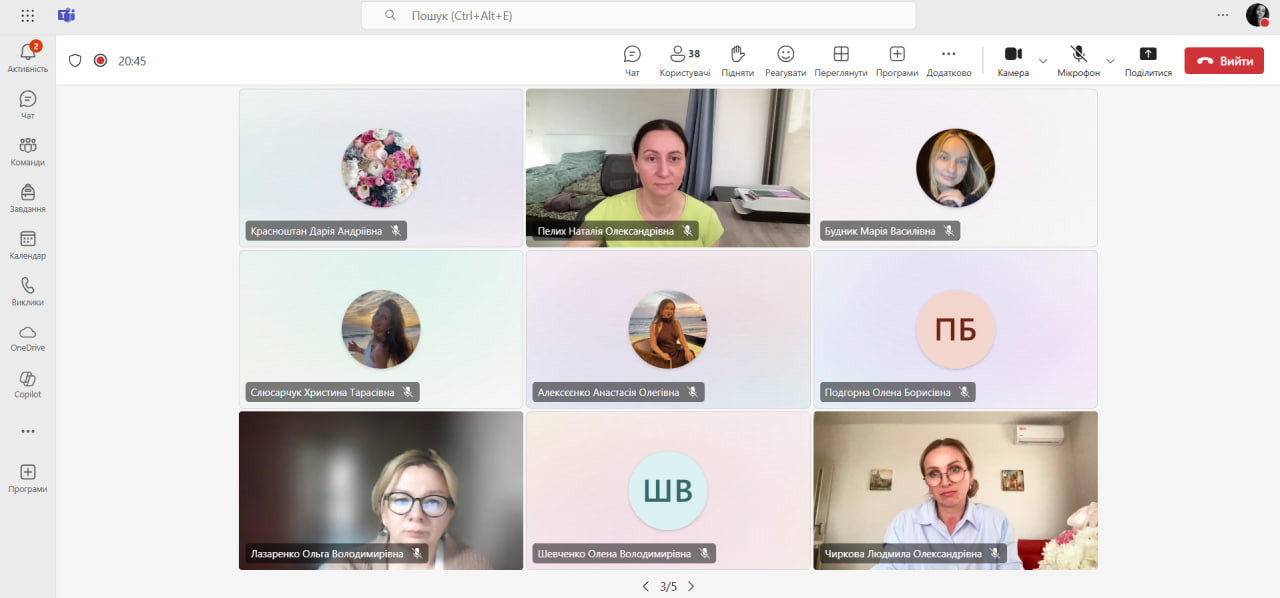Open OneDrive from the sidebar
This screenshot has height=598, width=1280.
tap(28, 338)
